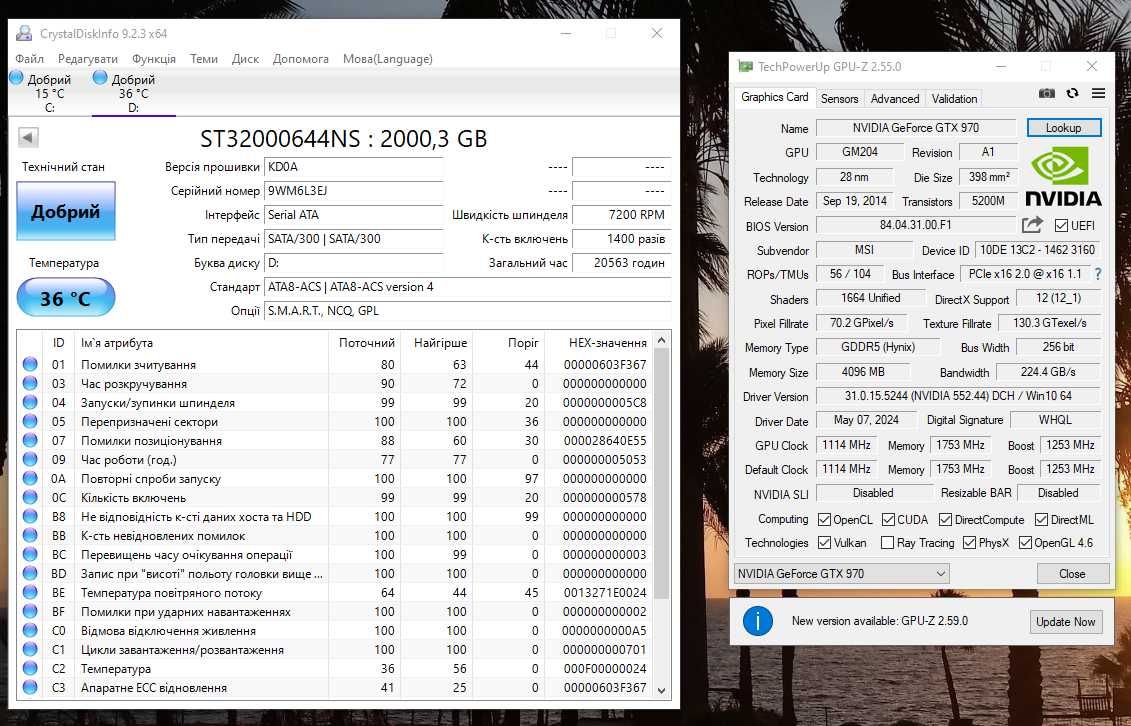This screenshot has height=726, width=1131.
Task: Click the Поточний column header
Action: pyautogui.click(x=365, y=342)
